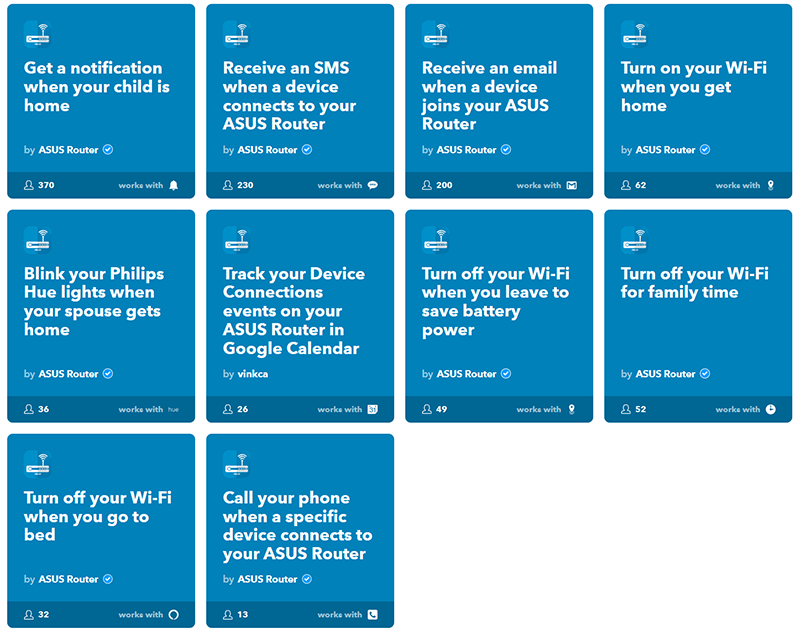This screenshot has height=634, width=800.
Task: Click the Google Calendar icon on vinkca's card
Action: (x=373, y=409)
